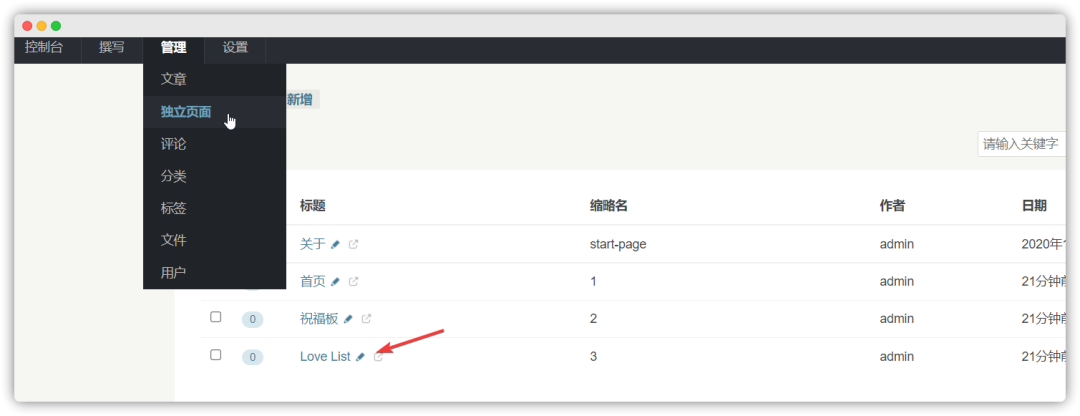Click the slug value 3 in Love List row
Viewport: 1080px width, 416px height.
coord(594,357)
